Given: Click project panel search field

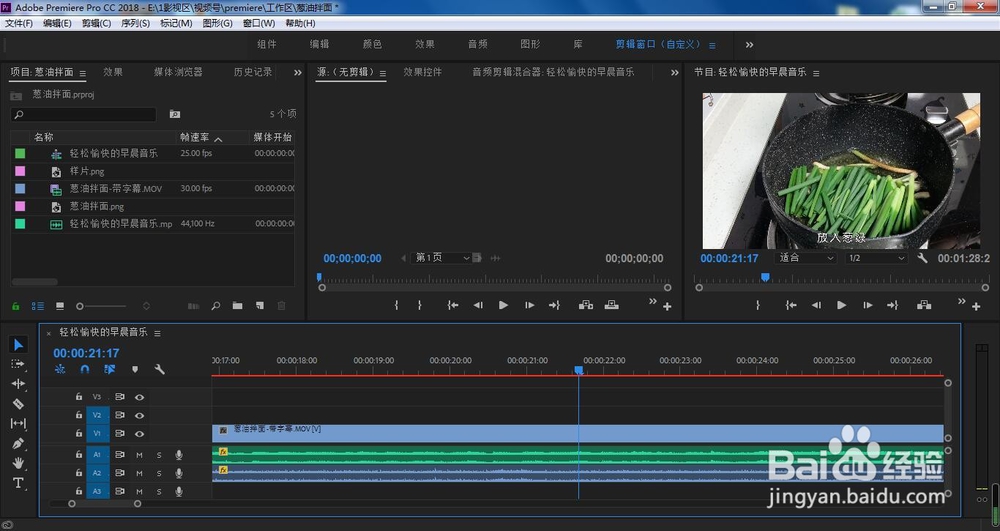Looking at the screenshot, I should coord(84,114).
